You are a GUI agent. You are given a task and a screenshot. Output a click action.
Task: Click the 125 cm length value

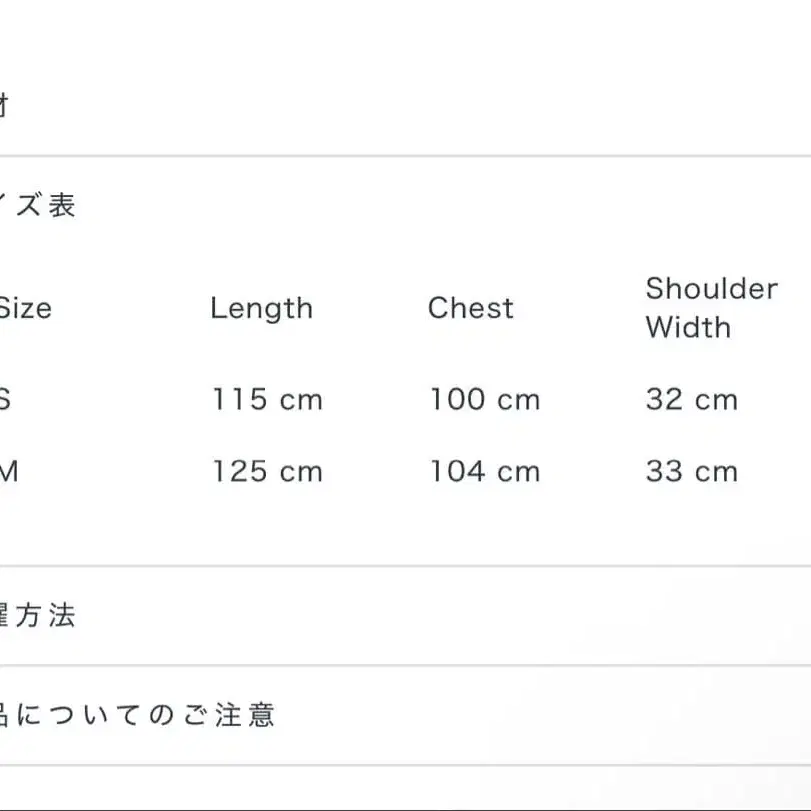tap(268, 471)
